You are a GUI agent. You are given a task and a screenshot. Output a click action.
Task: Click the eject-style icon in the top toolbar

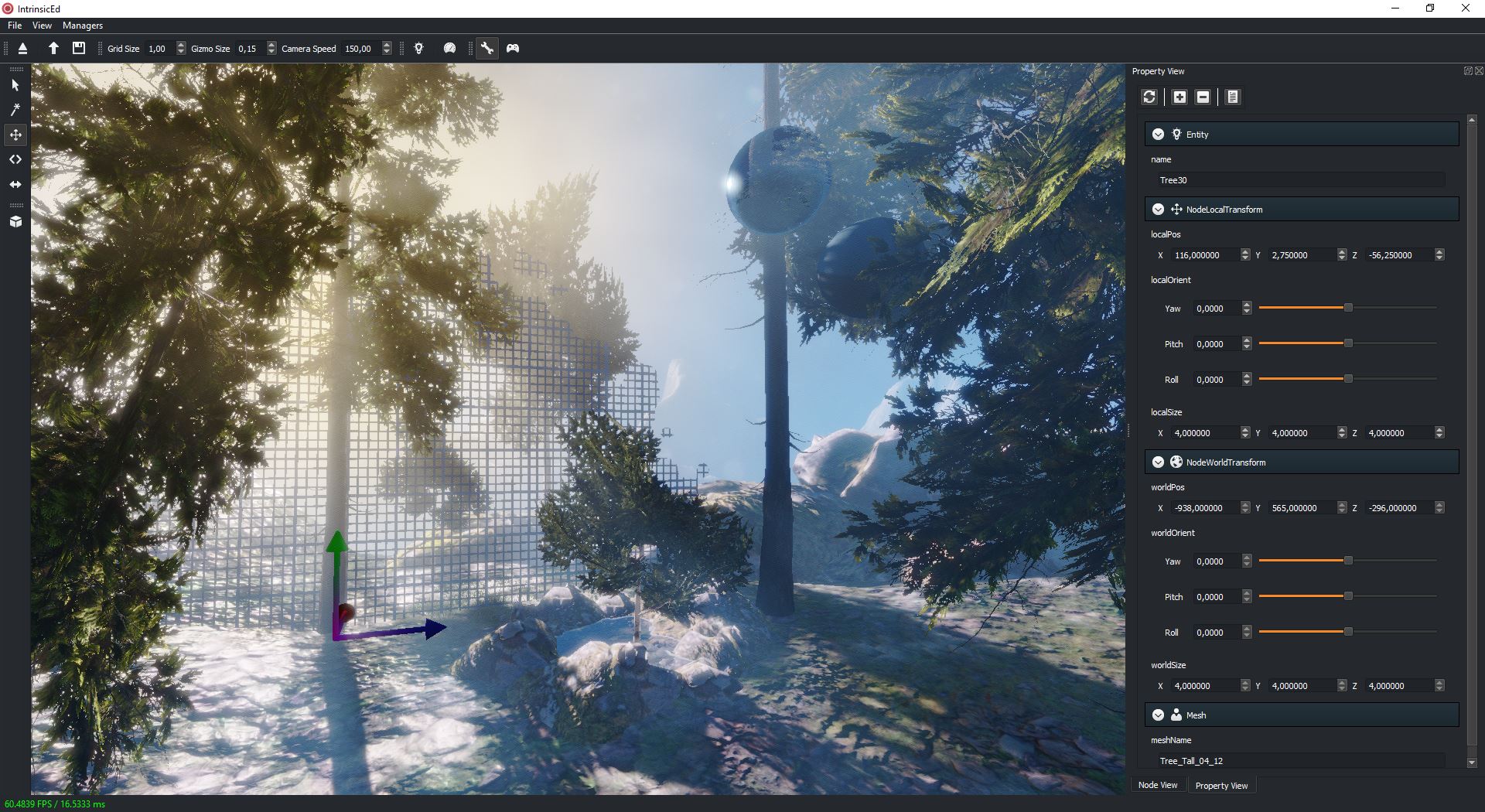click(x=22, y=48)
